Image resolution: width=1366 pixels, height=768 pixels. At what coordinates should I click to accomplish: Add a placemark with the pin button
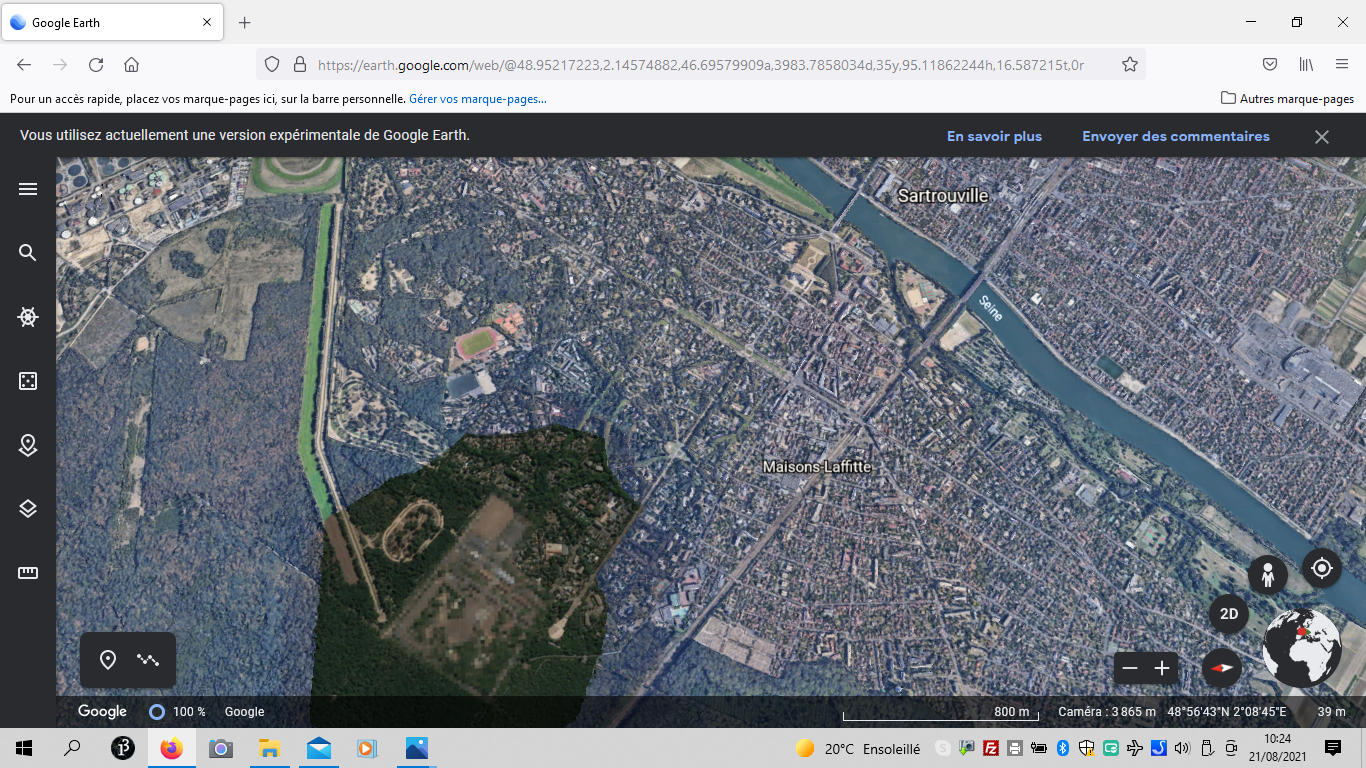[x=108, y=660]
